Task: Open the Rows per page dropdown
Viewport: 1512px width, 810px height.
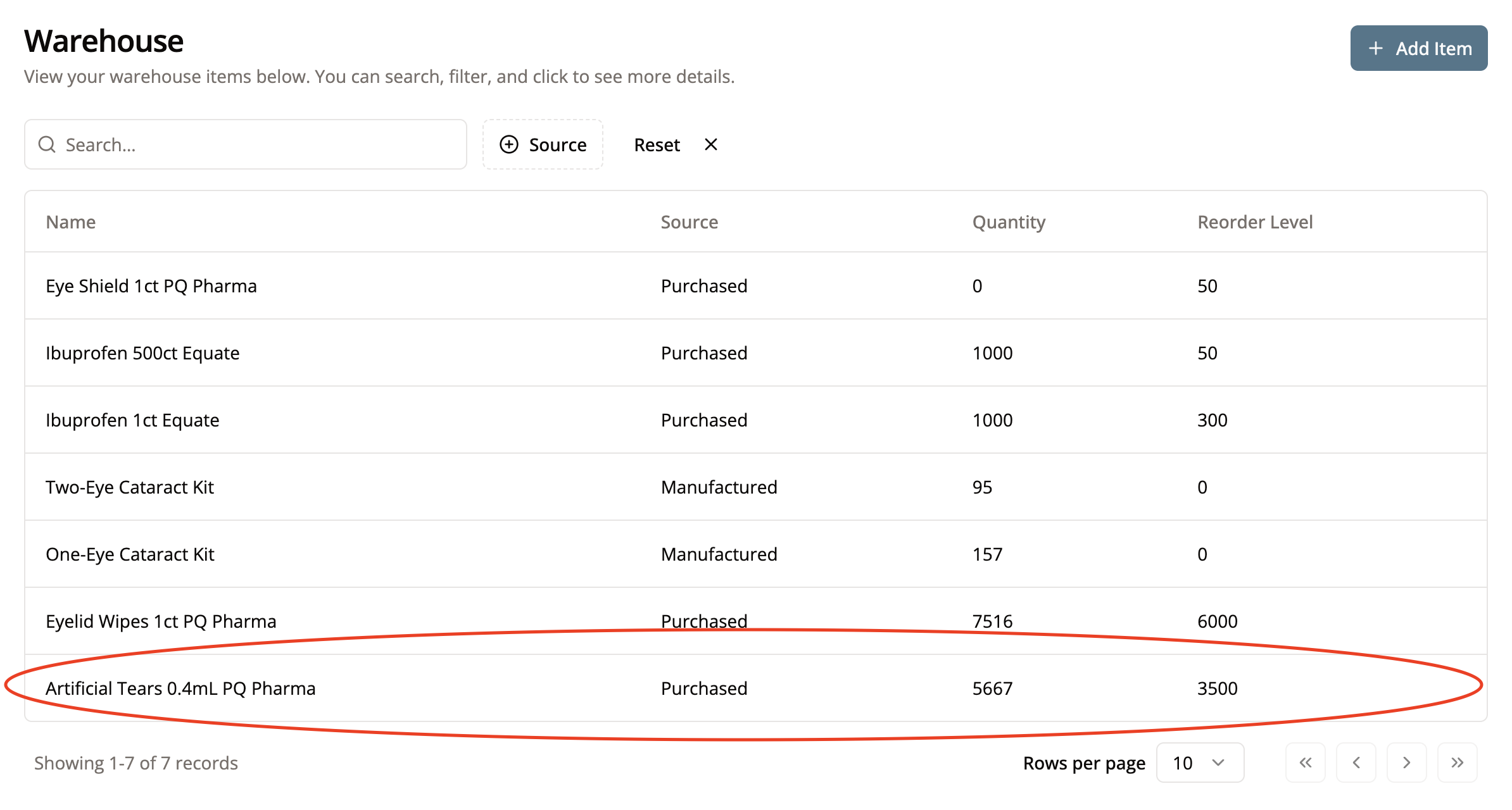Action: pyautogui.click(x=1199, y=763)
